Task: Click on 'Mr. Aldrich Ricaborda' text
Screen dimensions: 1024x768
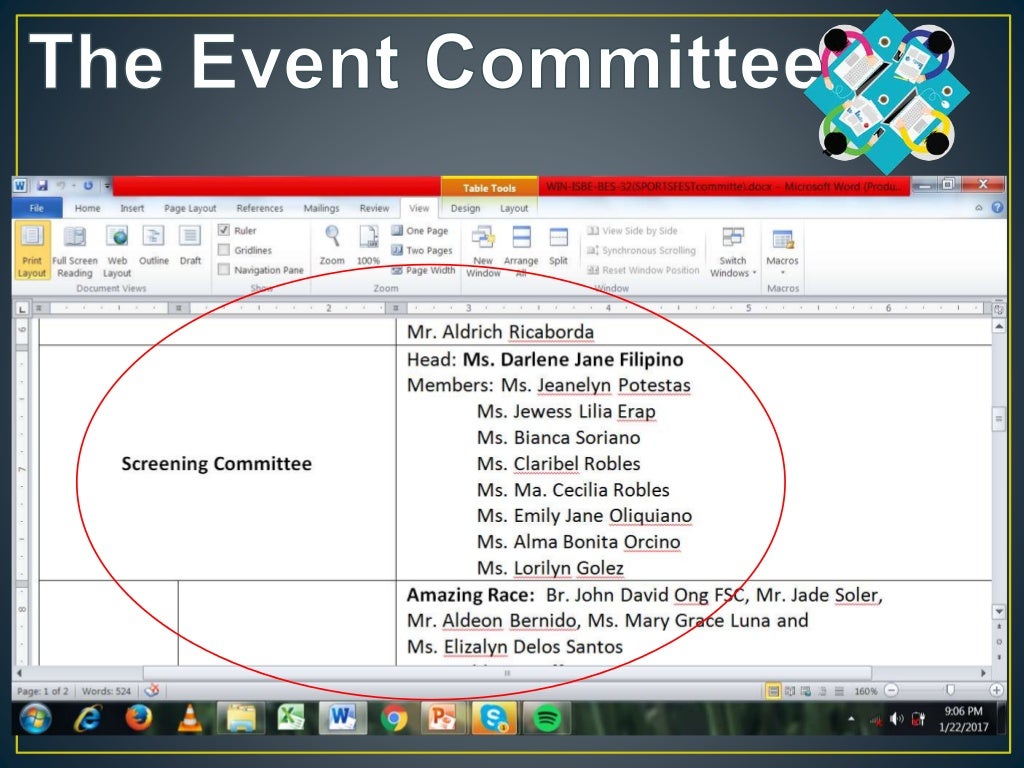Action: [x=500, y=332]
